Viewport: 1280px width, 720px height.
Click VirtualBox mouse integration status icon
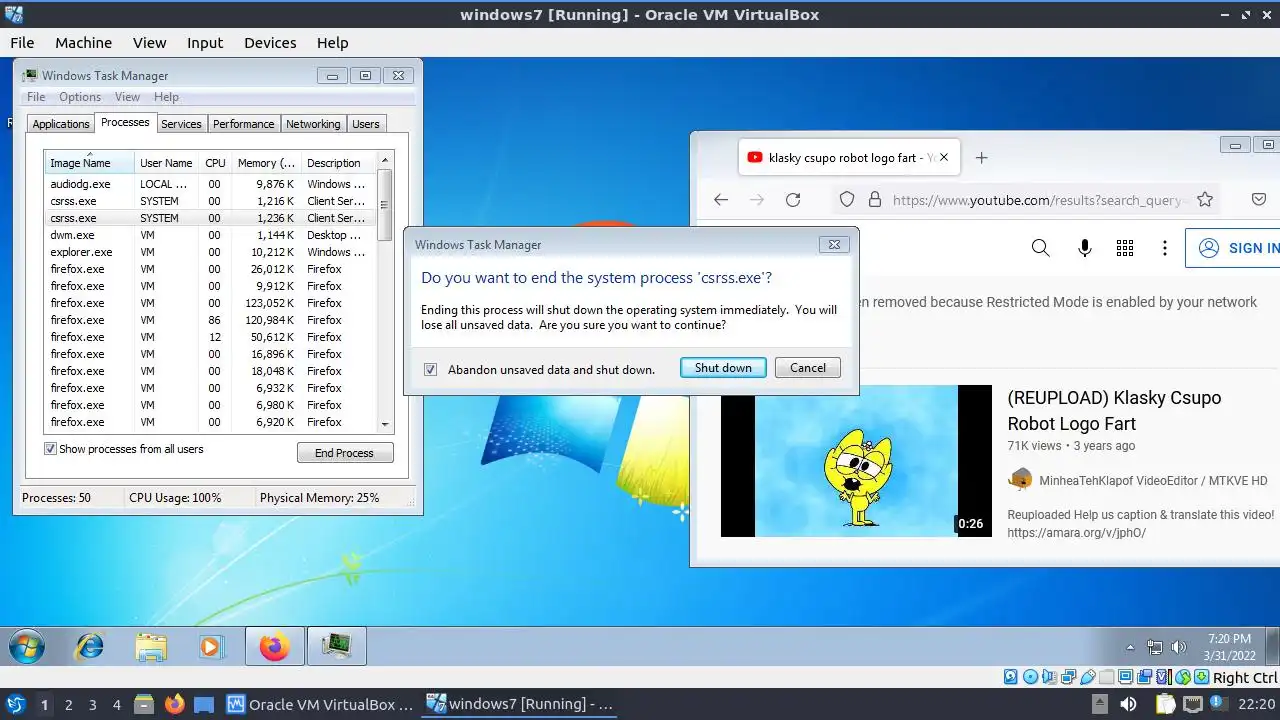click(x=1183, y=677)
